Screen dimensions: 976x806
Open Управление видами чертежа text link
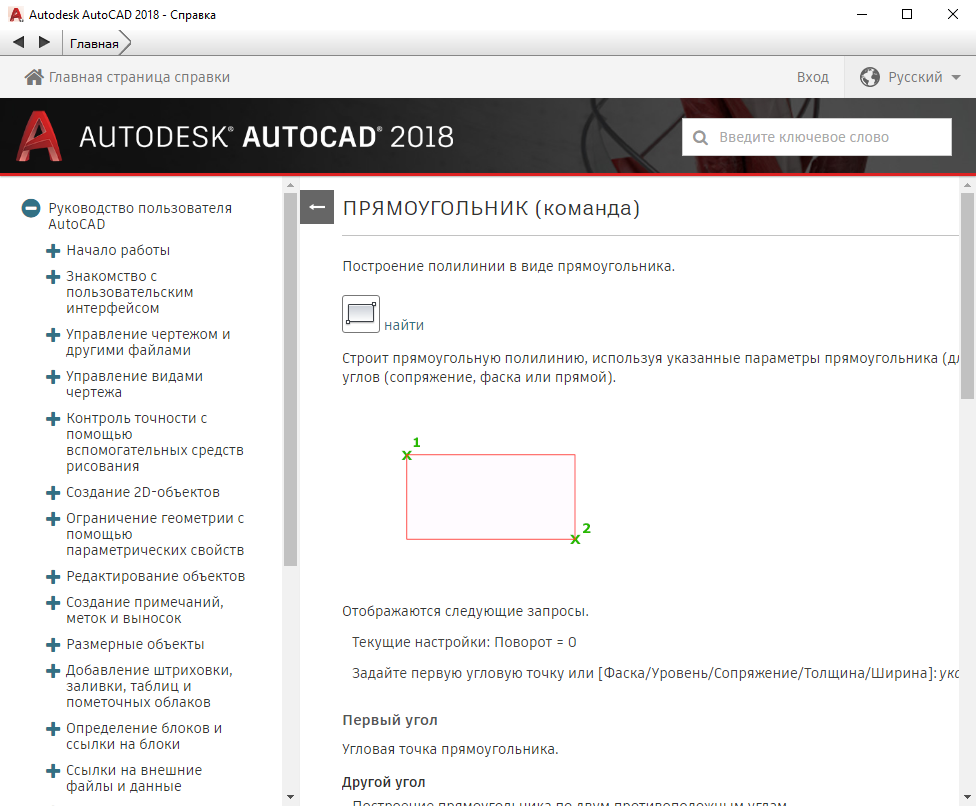(x=134, y=384)
